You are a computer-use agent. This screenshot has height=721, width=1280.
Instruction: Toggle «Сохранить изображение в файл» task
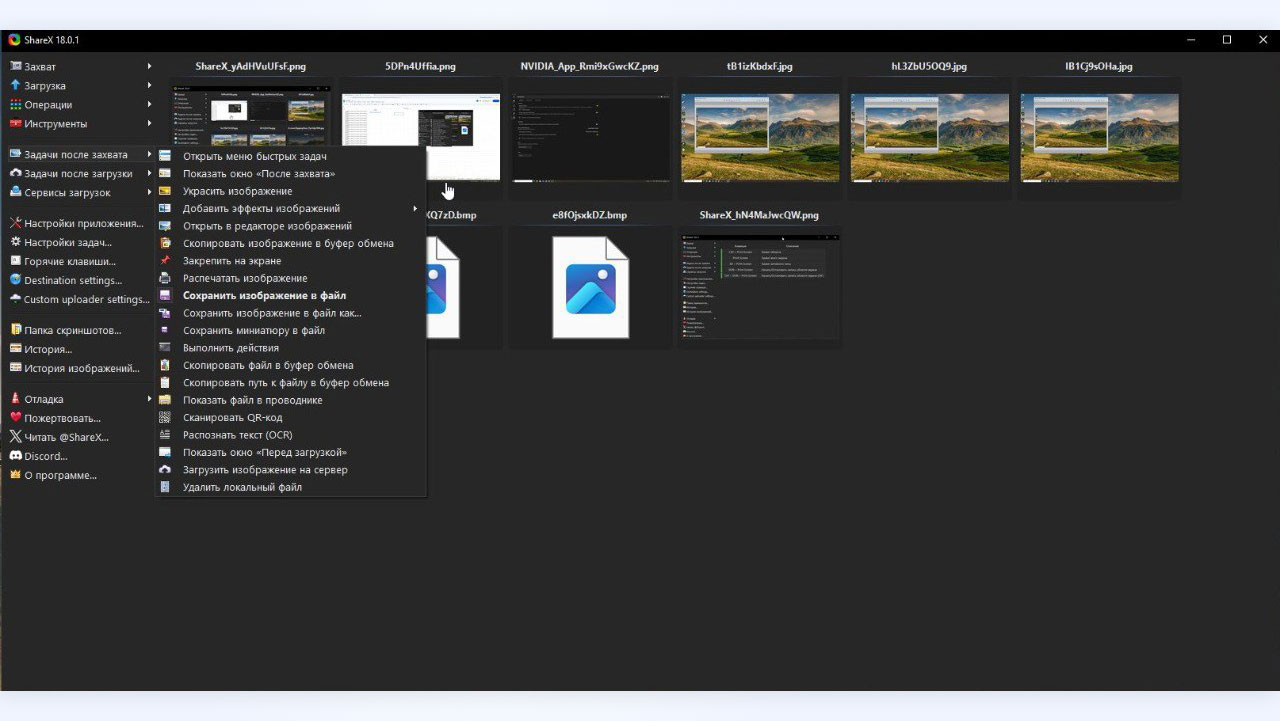264,296
